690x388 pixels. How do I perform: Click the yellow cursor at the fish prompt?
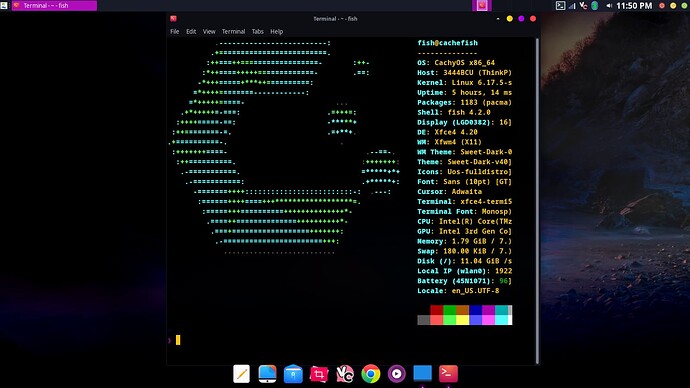[178, 340]
